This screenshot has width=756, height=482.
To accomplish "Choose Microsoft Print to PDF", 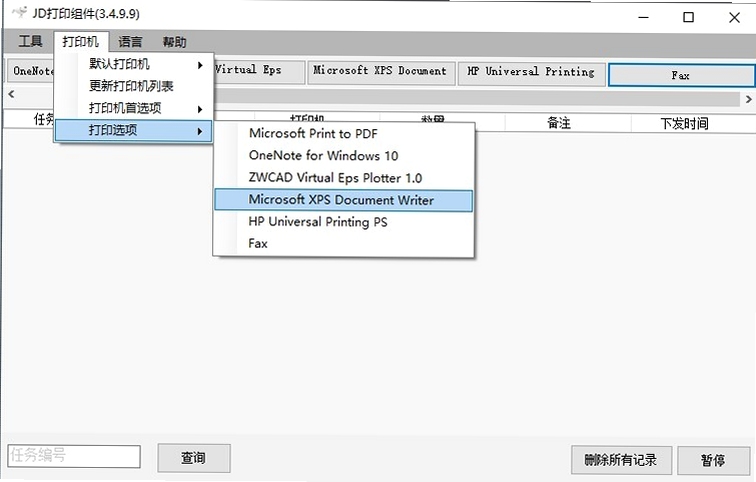I will pos(343,134).
